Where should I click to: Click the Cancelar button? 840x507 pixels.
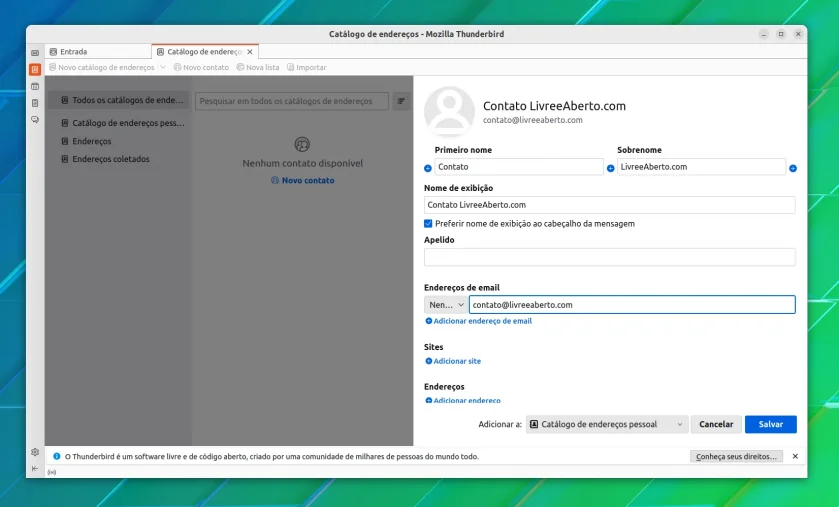click(x=716, y=424)
